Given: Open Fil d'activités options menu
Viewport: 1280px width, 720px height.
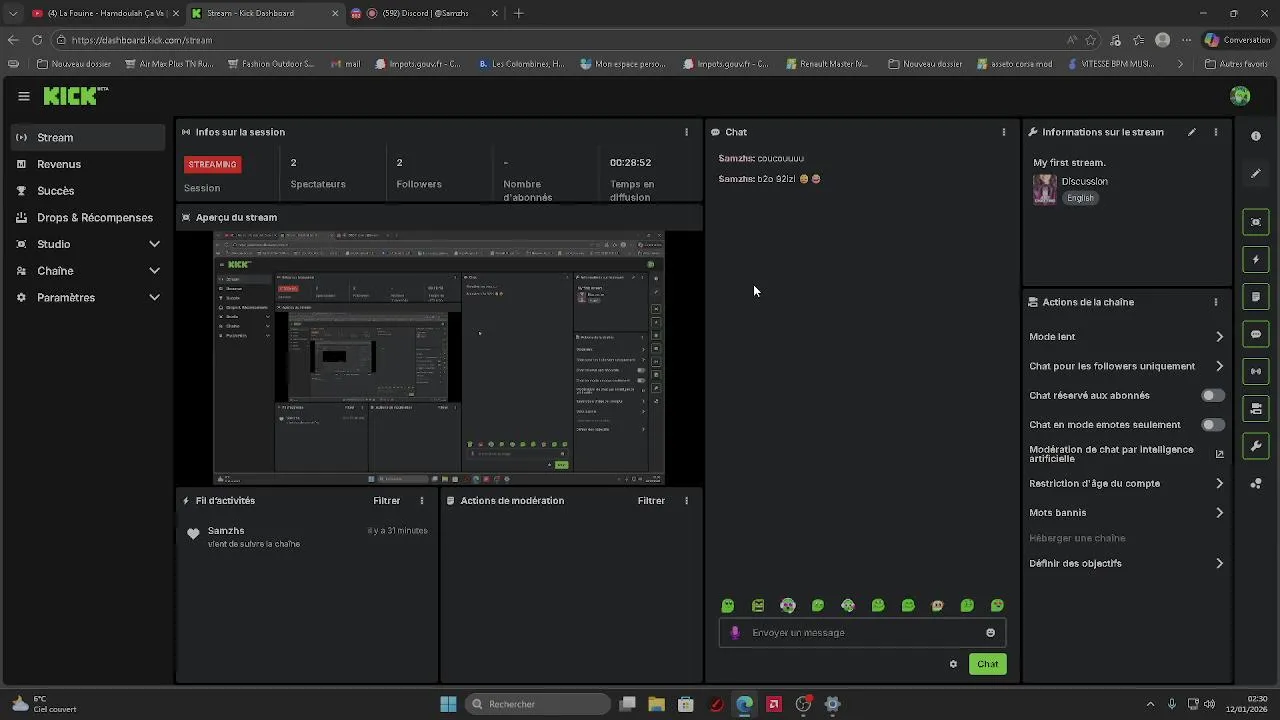Looking at the screenshot, I should pyautogui.click(x=421, y=501).
